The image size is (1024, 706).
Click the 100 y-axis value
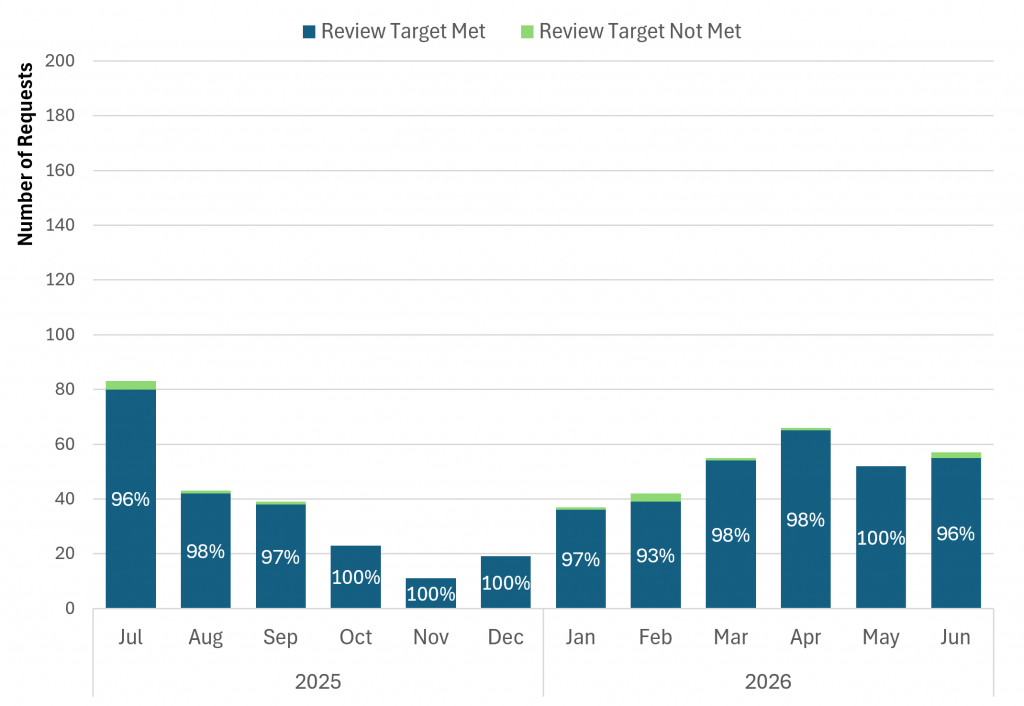[x=60, y=334]
